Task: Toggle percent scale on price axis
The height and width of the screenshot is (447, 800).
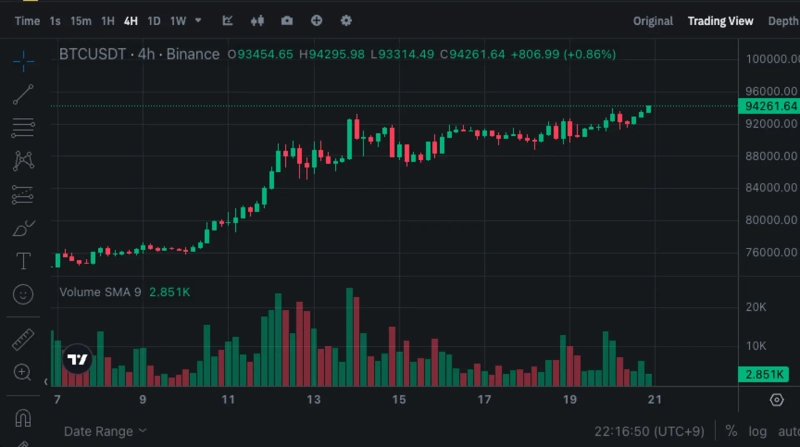Action: click(731, 431)
